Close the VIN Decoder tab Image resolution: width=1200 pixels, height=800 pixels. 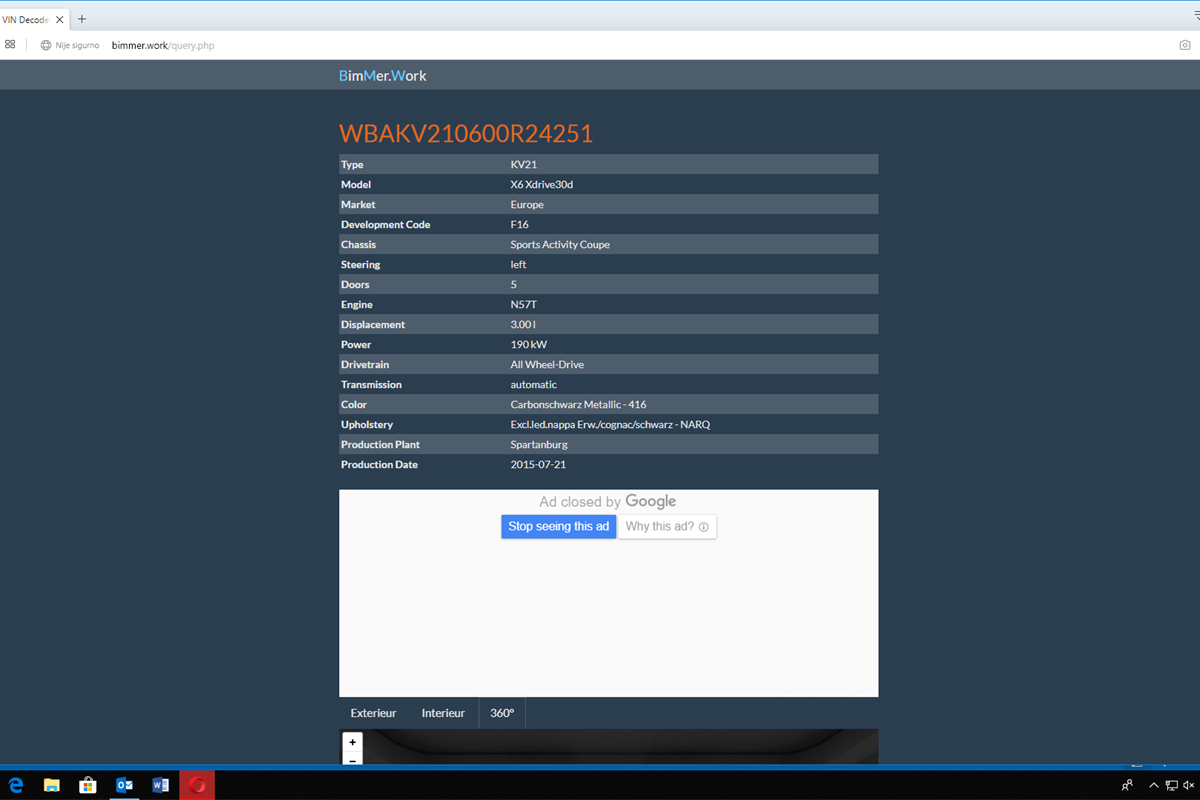(60, 19)
